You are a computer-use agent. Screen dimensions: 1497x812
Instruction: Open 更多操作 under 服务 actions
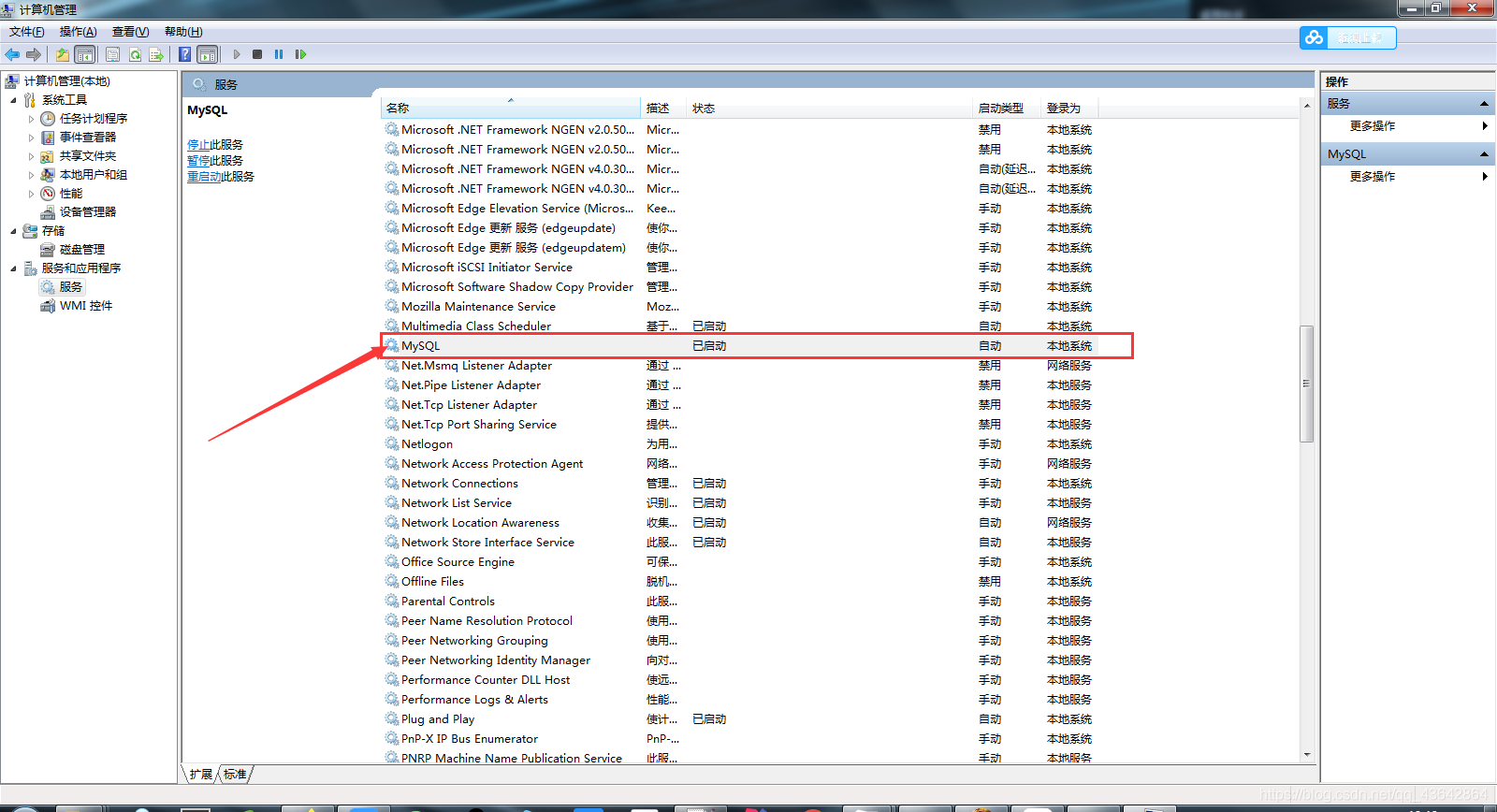1373,126
